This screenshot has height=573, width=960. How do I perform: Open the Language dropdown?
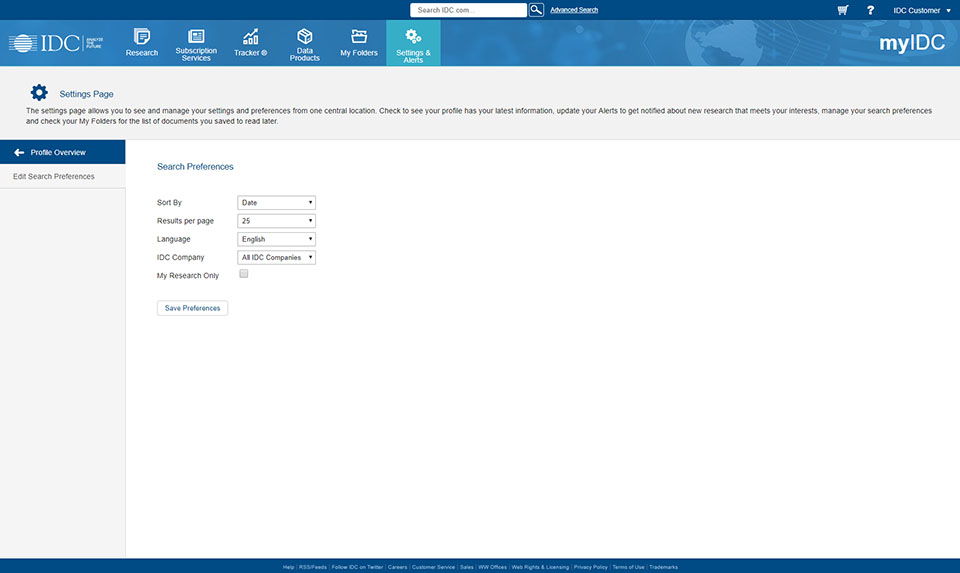[276, 239]
